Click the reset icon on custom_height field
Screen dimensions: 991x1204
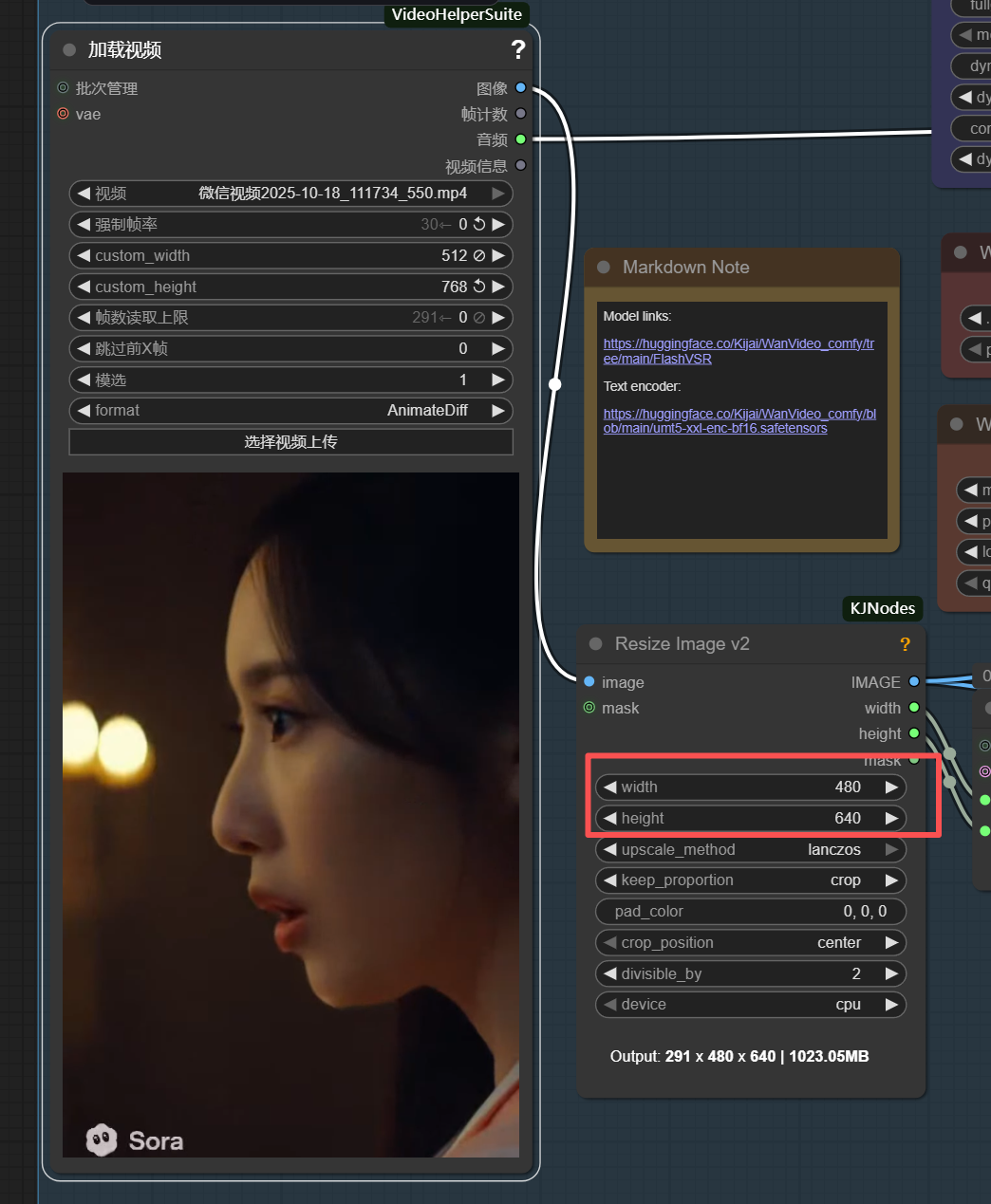pos(479,287)
